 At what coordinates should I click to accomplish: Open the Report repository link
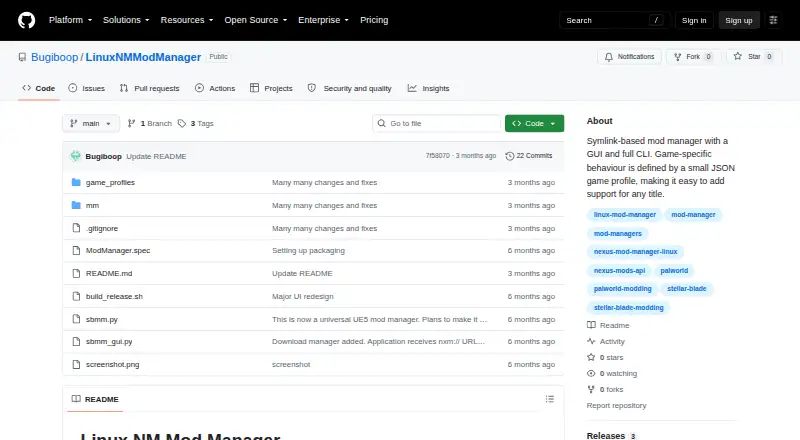pyautogui.click(x=616, y=406)
